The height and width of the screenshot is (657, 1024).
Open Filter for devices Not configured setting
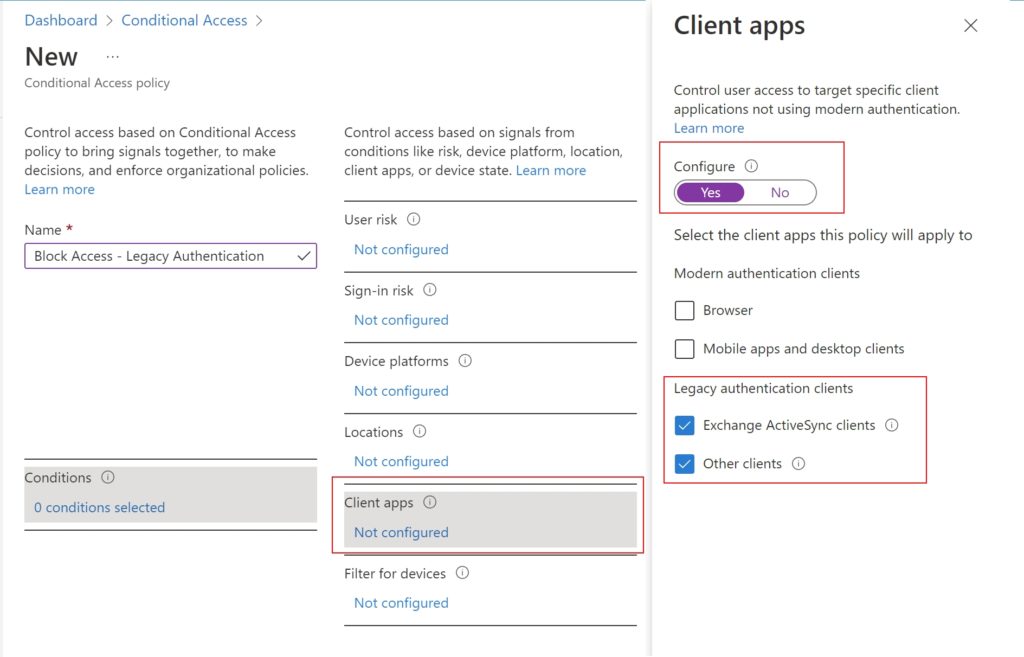click(401, 603)
